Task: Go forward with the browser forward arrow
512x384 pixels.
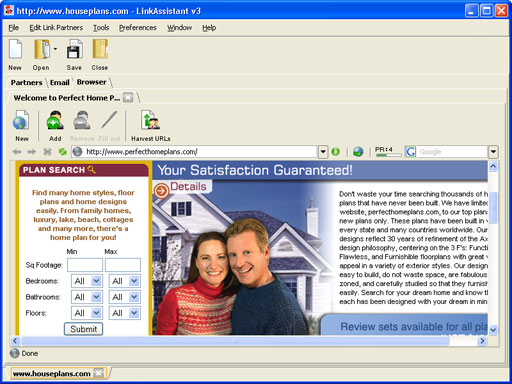Action: click(32, 152)
